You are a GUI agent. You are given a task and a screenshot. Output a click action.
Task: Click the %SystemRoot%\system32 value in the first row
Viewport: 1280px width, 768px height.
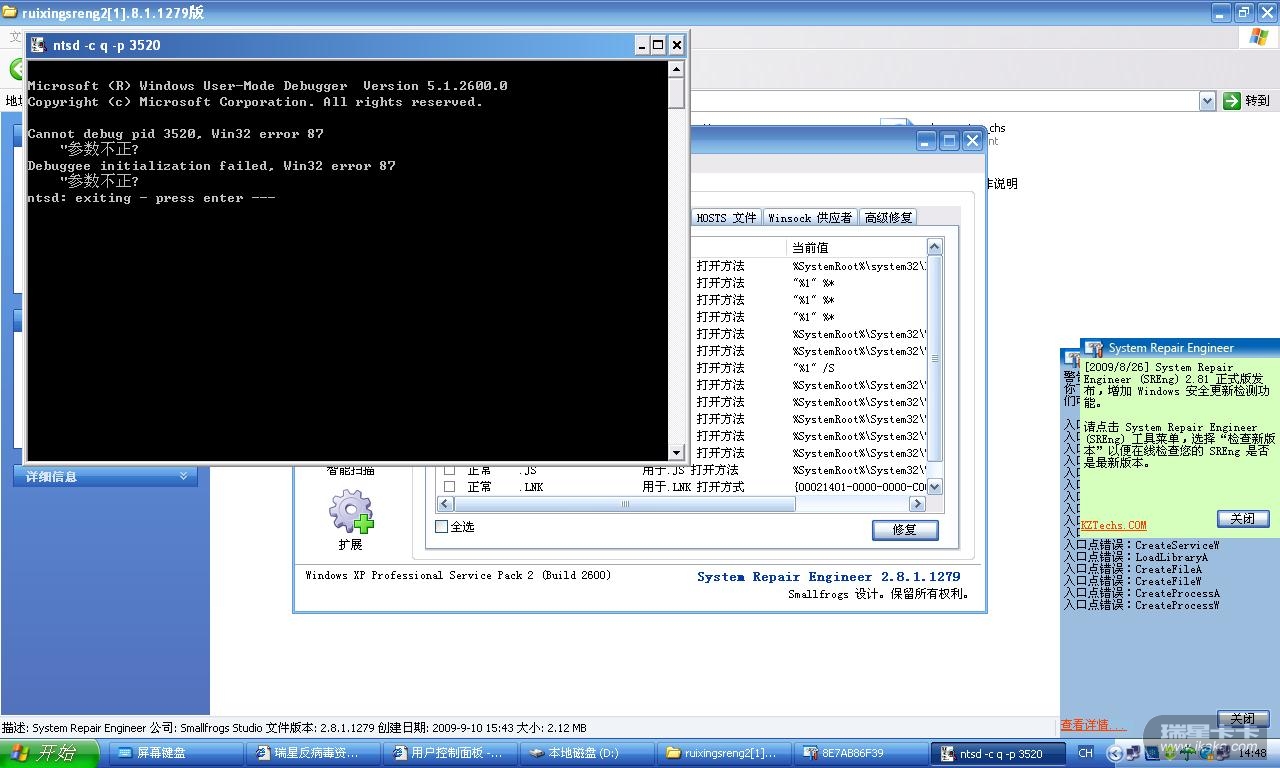point(860,266)
